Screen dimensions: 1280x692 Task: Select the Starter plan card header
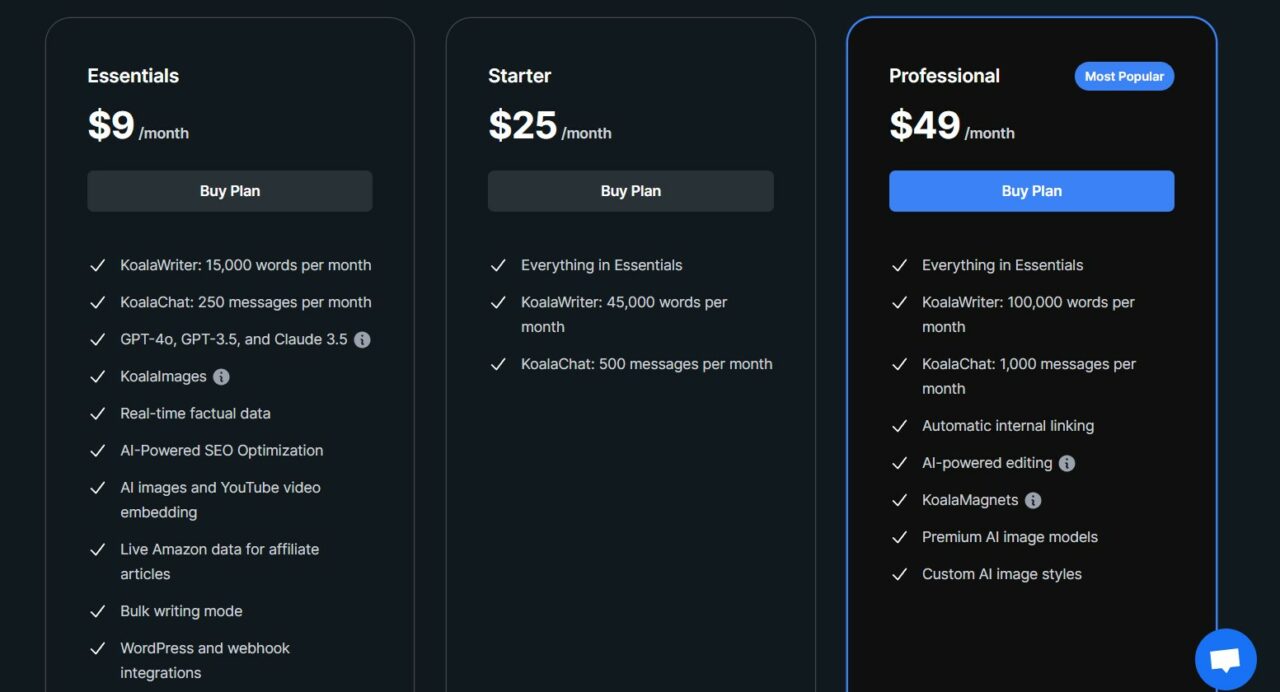(519, 76)
